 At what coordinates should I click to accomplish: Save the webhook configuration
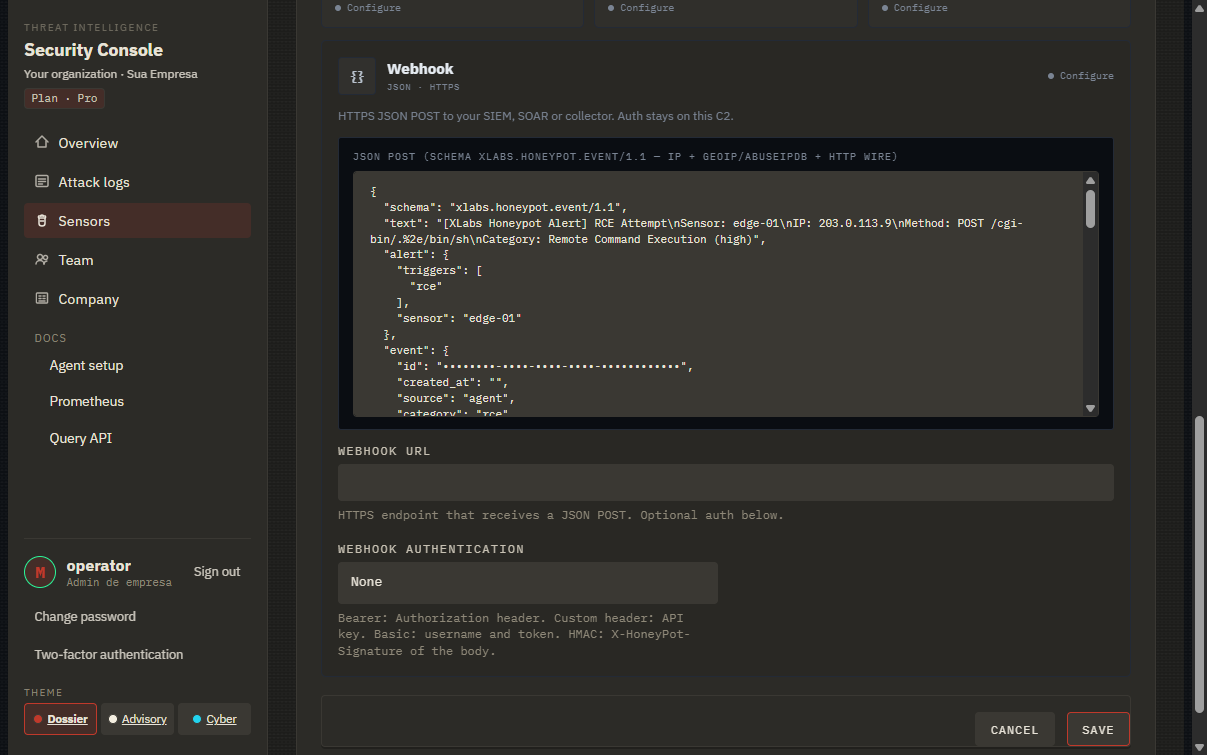pos(1098,730)
